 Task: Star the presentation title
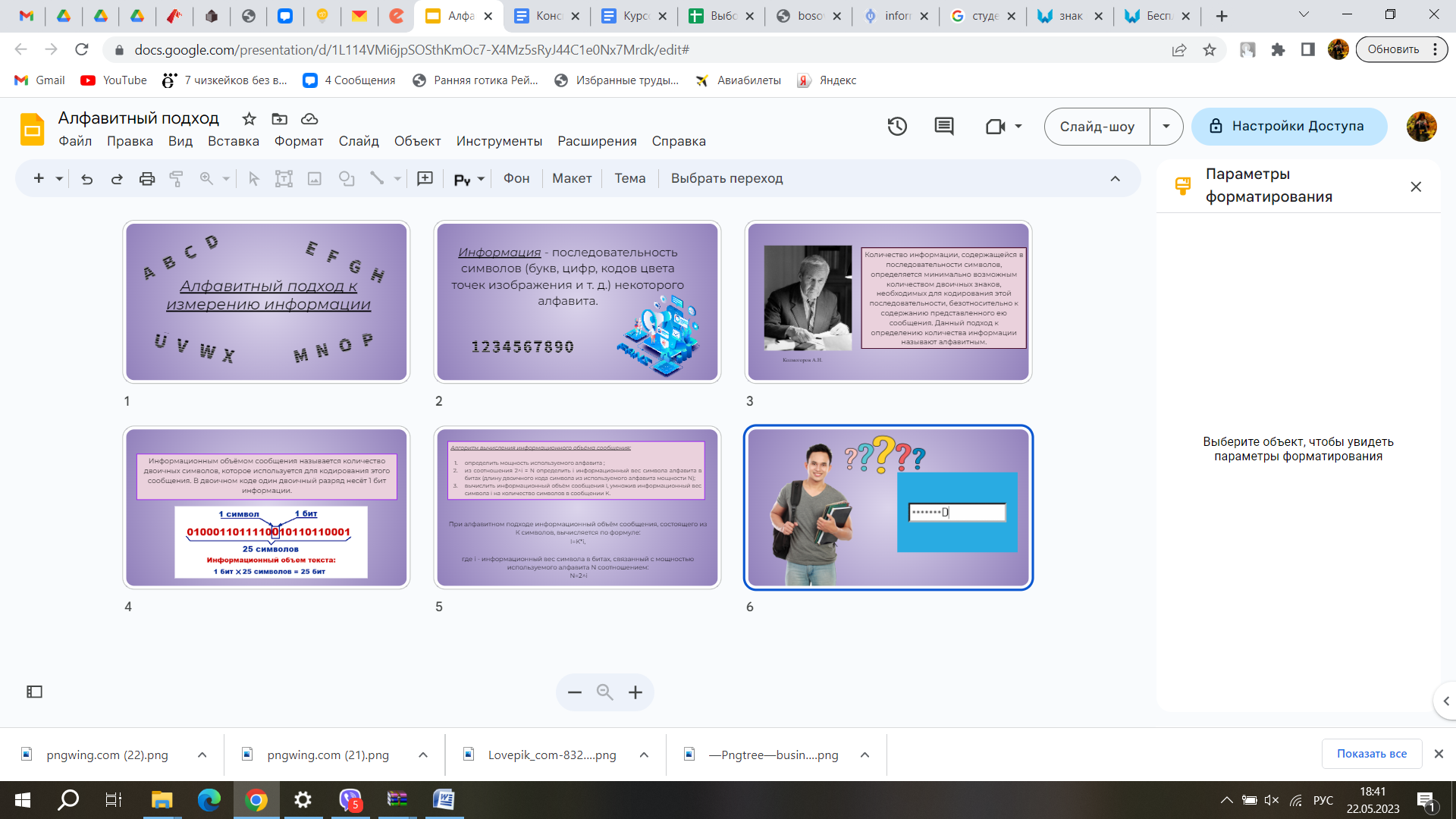pos(249,119)
